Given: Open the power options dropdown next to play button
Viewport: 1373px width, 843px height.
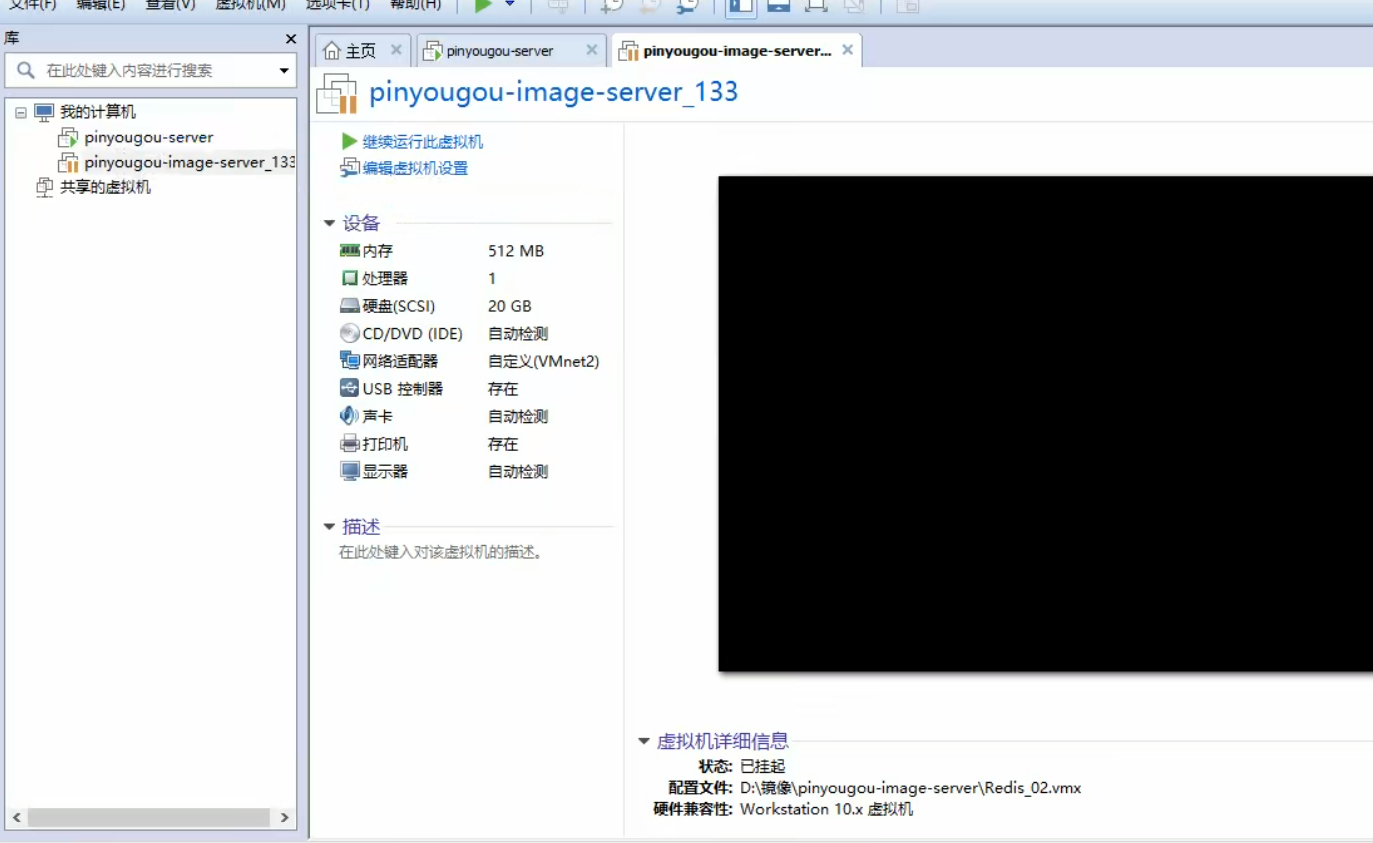Looking at the screenshot, I should pos(509,5).
